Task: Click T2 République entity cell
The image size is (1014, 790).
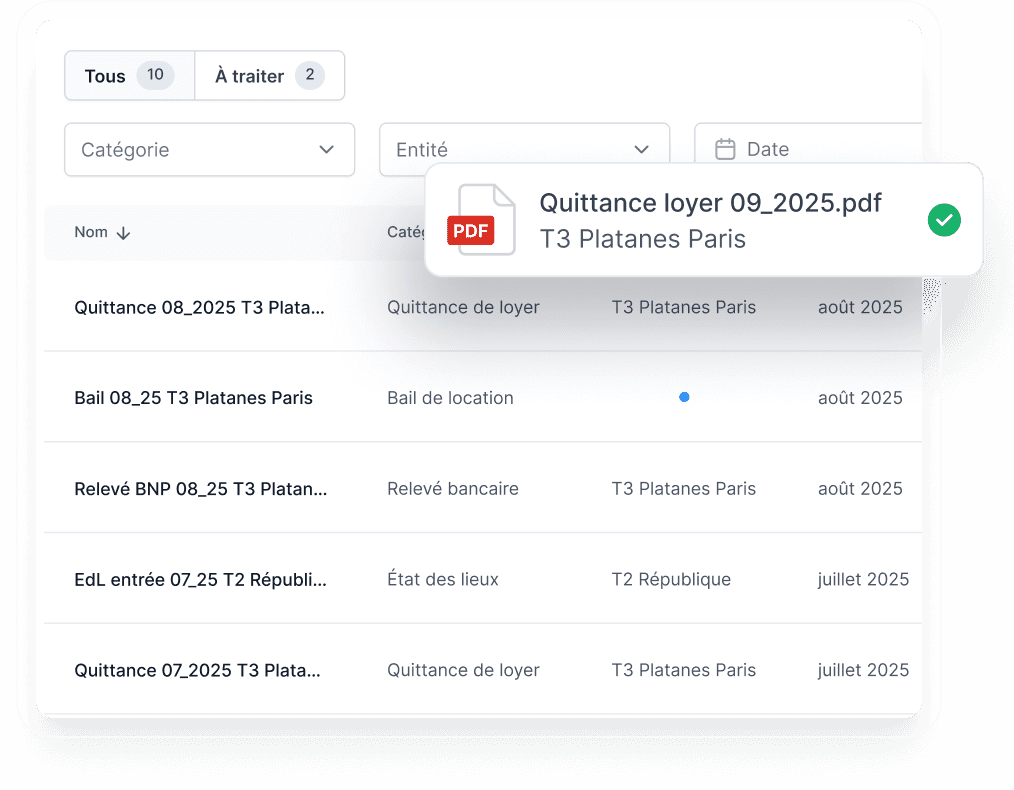Action: tap(671, 579)
